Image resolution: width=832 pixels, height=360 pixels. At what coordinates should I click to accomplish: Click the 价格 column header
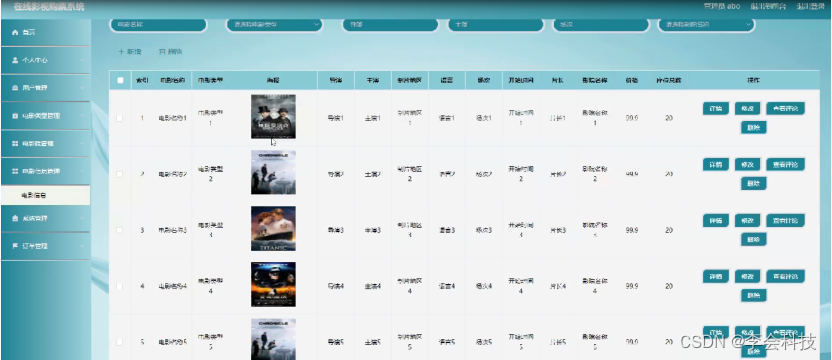[631, 81]
